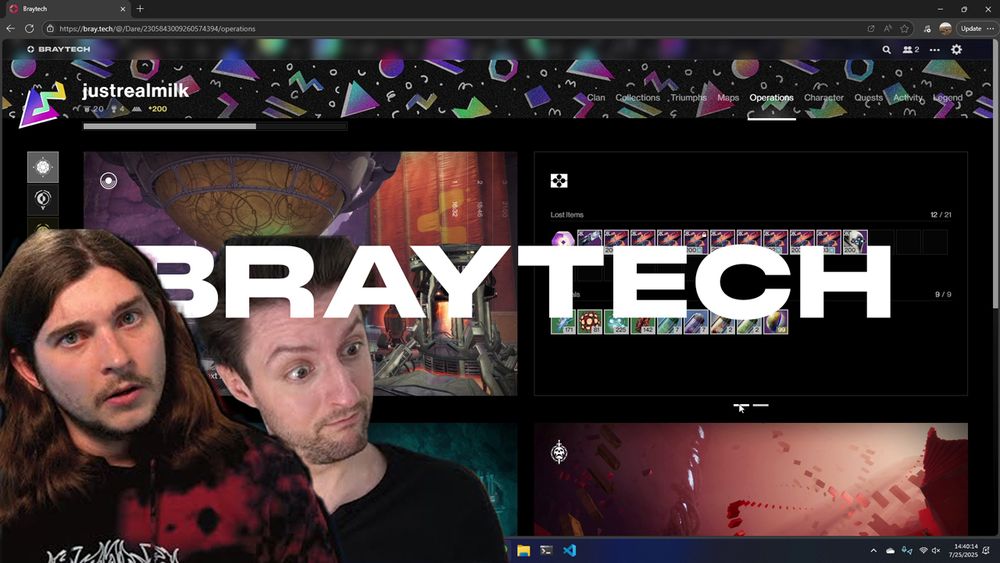Add page to favorites with star
Image resolution: width=1000 pixels, height=563 pixels.
(904, 29)
